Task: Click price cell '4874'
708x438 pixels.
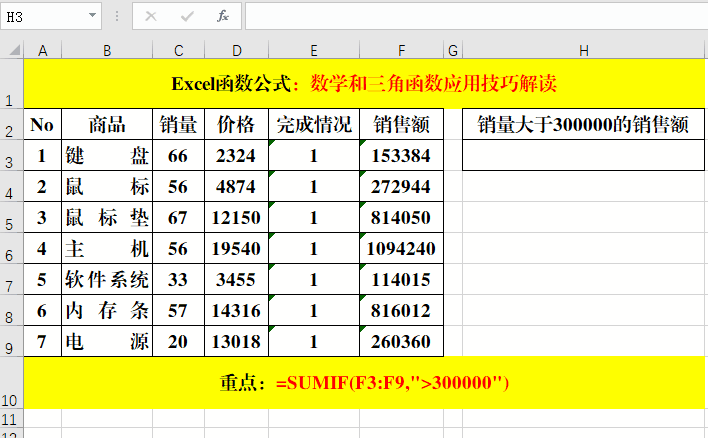Action: 237,186
